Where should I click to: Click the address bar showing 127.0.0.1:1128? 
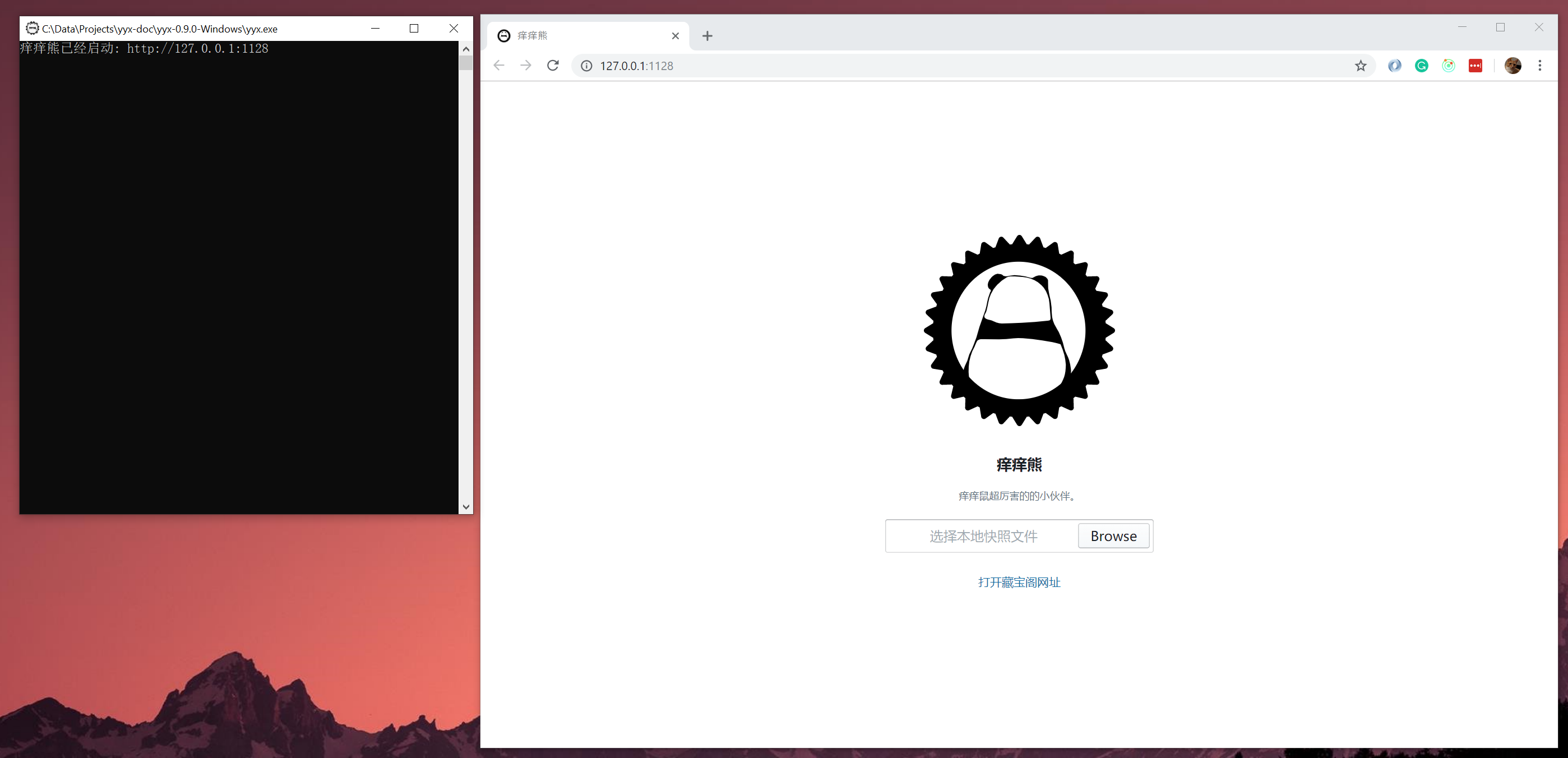tap(913, 66)
